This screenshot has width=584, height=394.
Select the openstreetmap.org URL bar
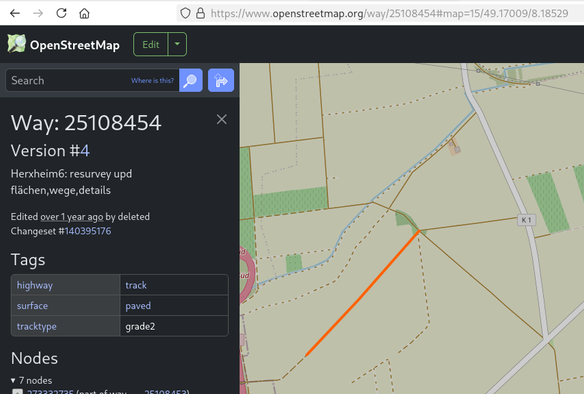point(389,13)
